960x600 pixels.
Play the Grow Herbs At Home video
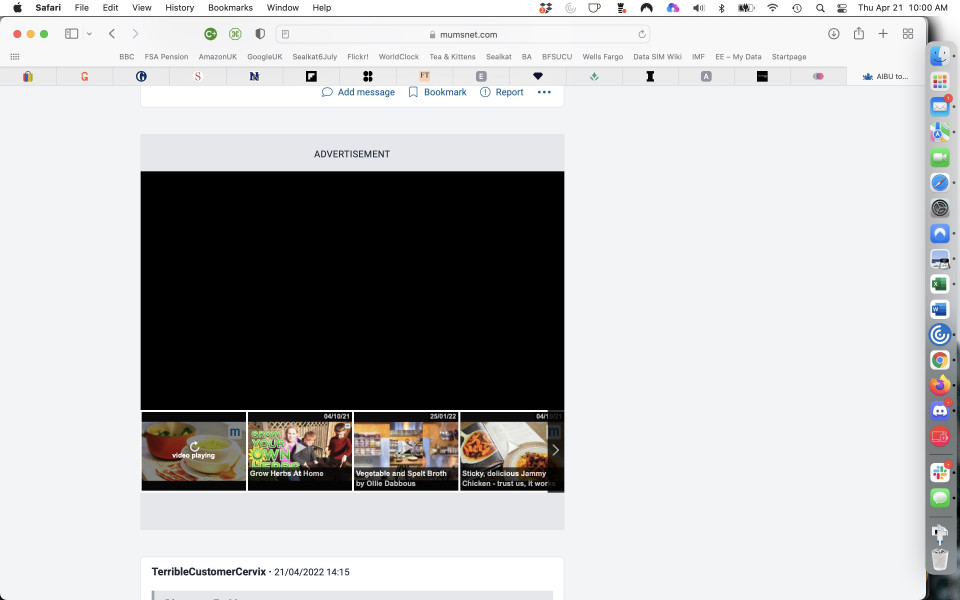click(299, 451)
